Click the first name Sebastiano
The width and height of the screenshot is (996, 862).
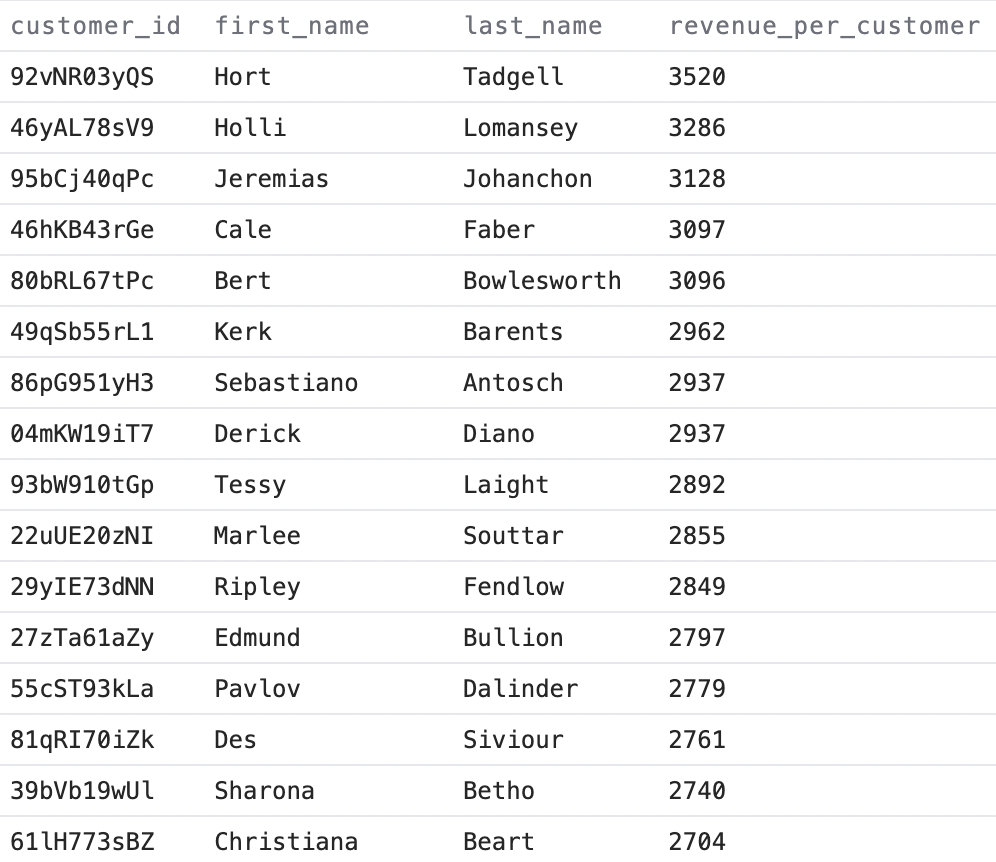(x=285, y=383)
